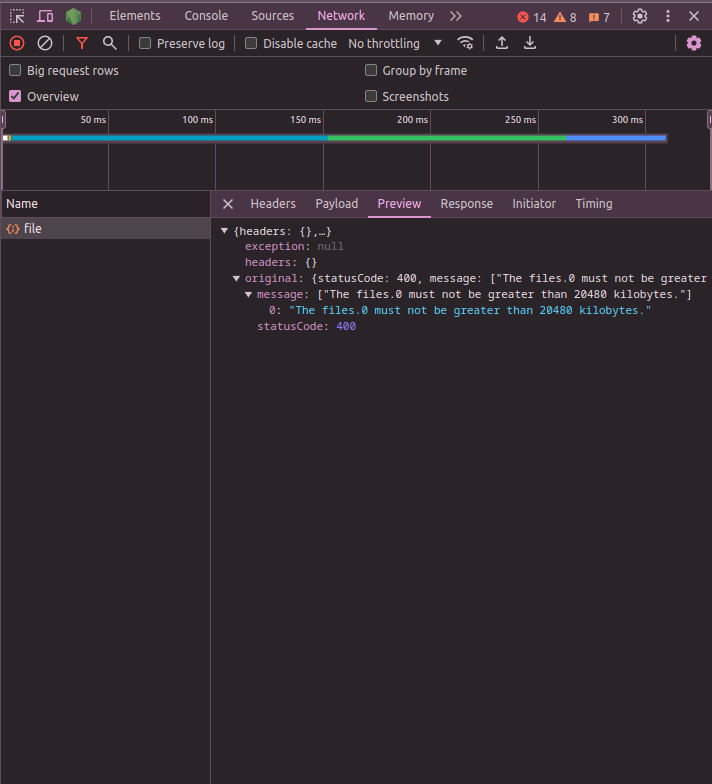
Task: Collapse the message array node
Action: [x=249, y=295]
